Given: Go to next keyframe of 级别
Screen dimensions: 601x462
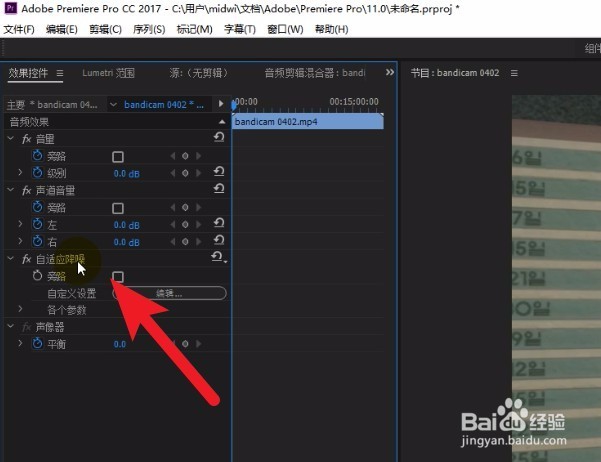Looking at the screenshot, I should [x=198, y=173].
